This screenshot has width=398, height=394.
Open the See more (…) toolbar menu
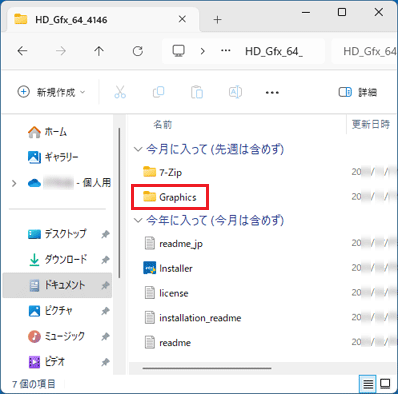tap(272, 92)
